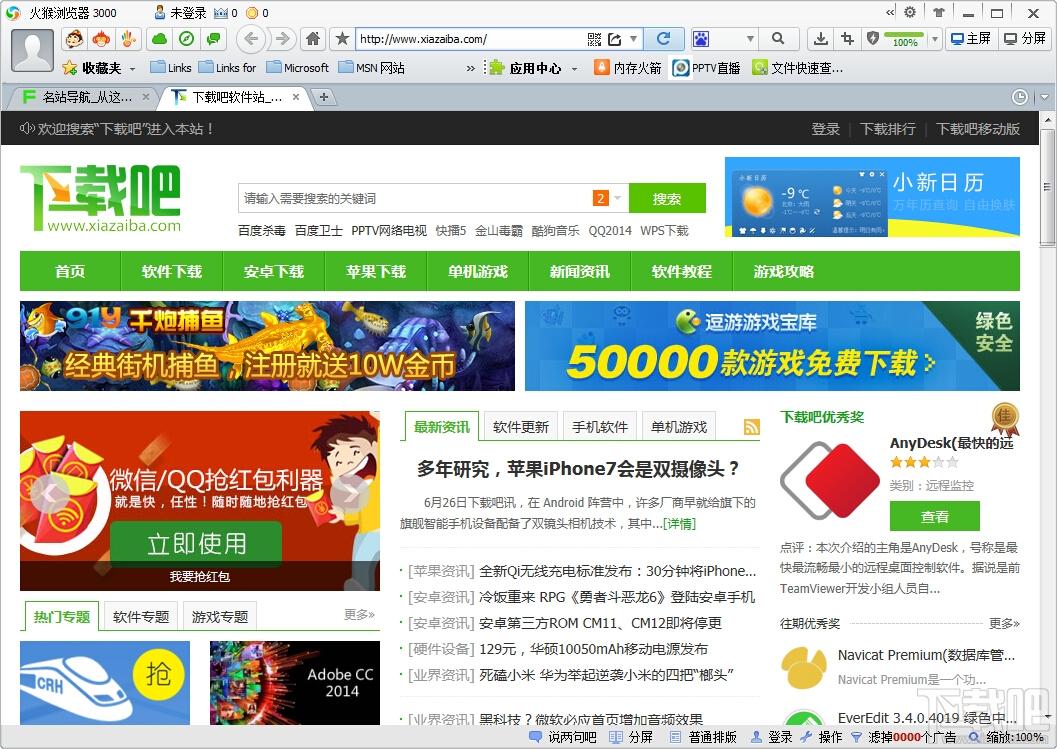Image resolution: width=1057 pixels, height=749 pixels.
Task: Advance the carousel with right arrow
Action: click(351, 494)
